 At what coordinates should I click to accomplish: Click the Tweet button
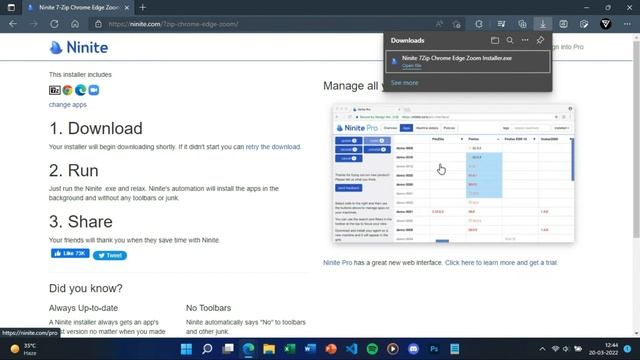110,256
